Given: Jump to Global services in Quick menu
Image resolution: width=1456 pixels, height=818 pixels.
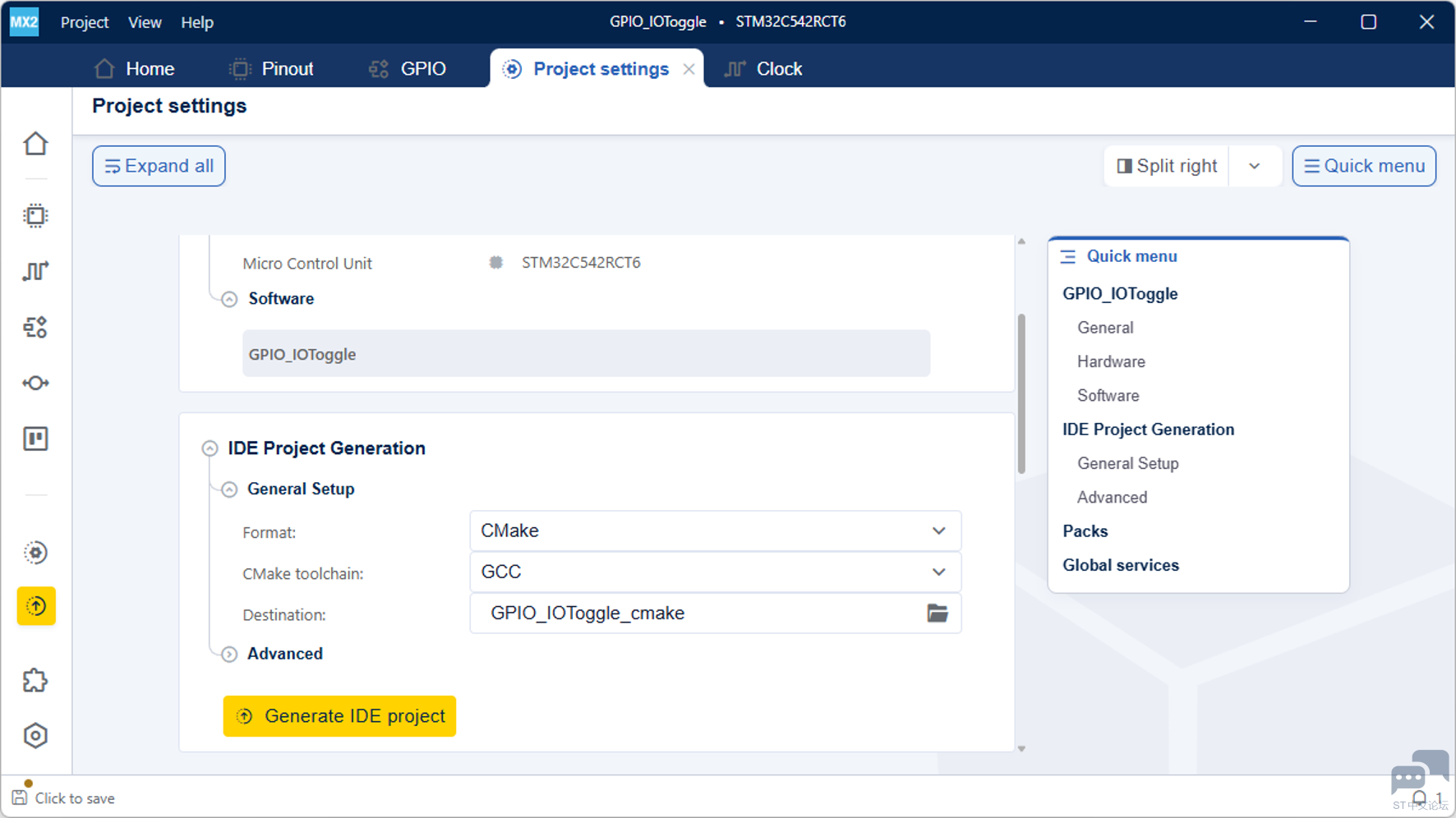Looking at the screenshot, I should (x=1121, y=565).
